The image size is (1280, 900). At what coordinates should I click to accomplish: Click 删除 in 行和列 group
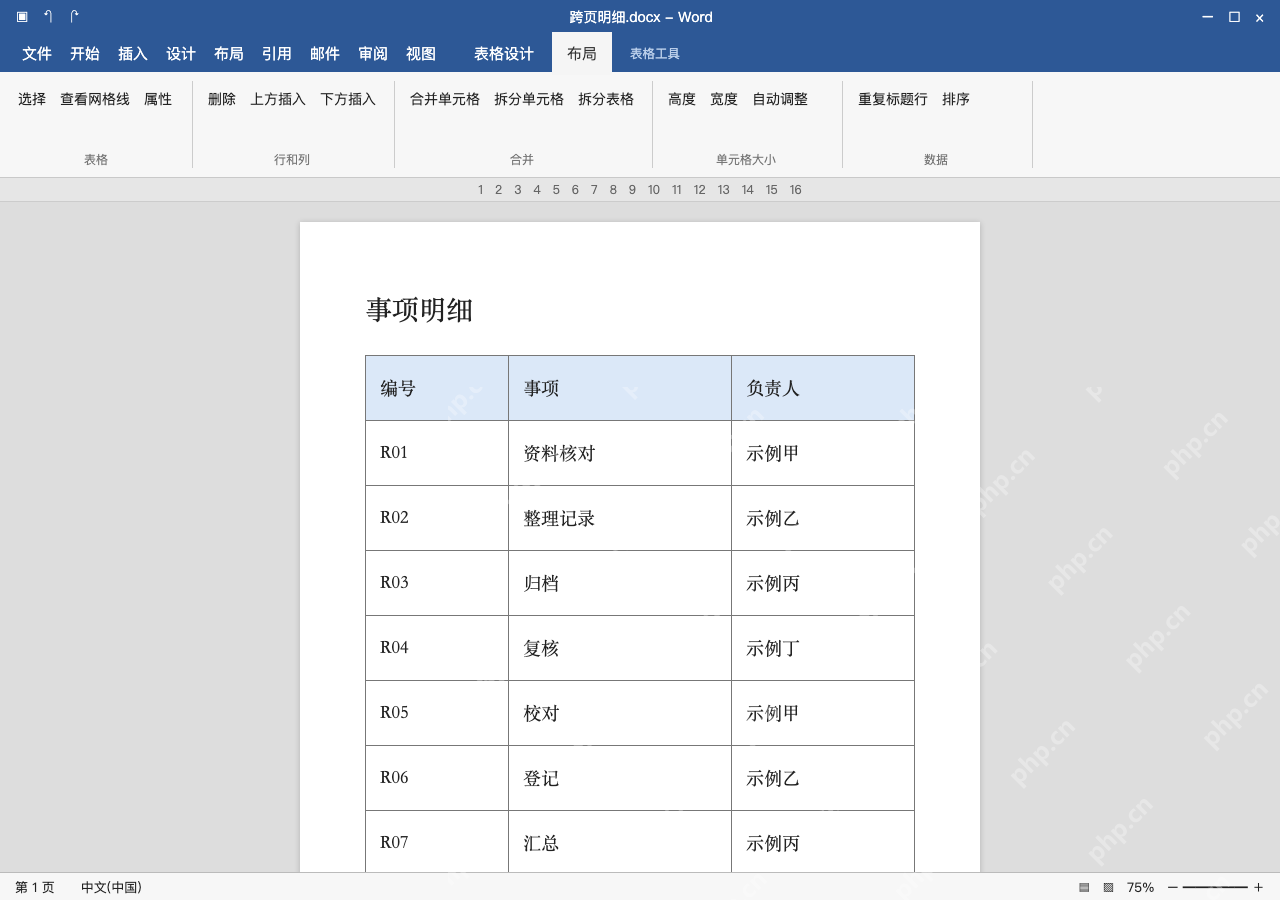point(222,99)
